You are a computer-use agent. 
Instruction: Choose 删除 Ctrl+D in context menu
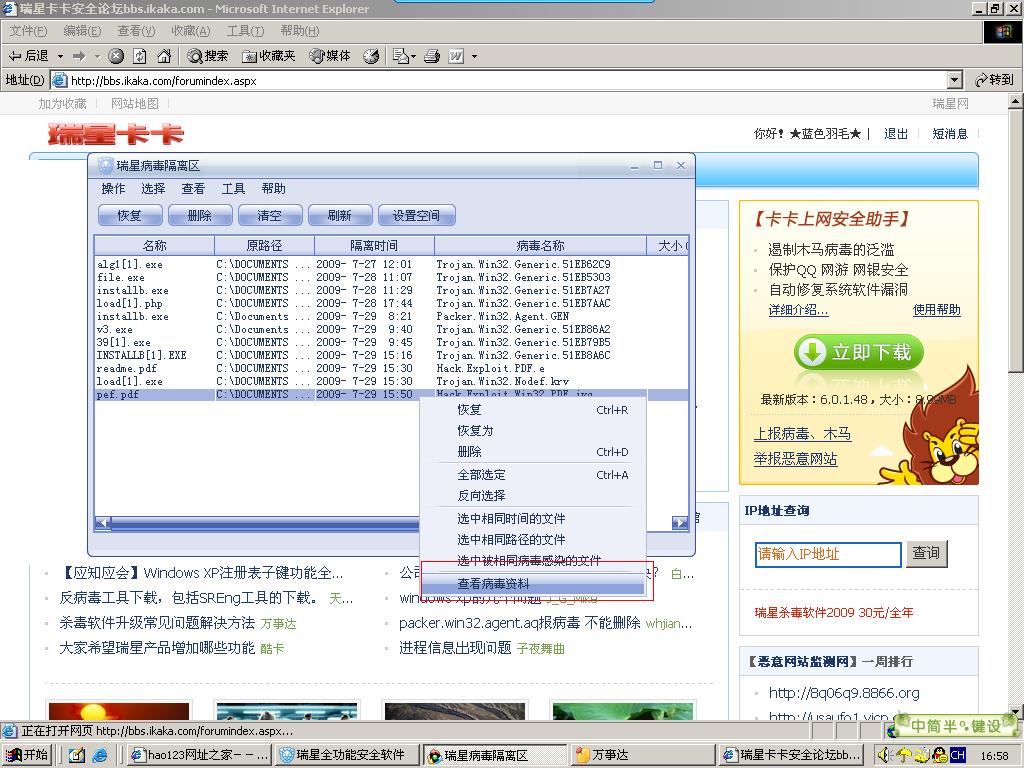(534, 452)
